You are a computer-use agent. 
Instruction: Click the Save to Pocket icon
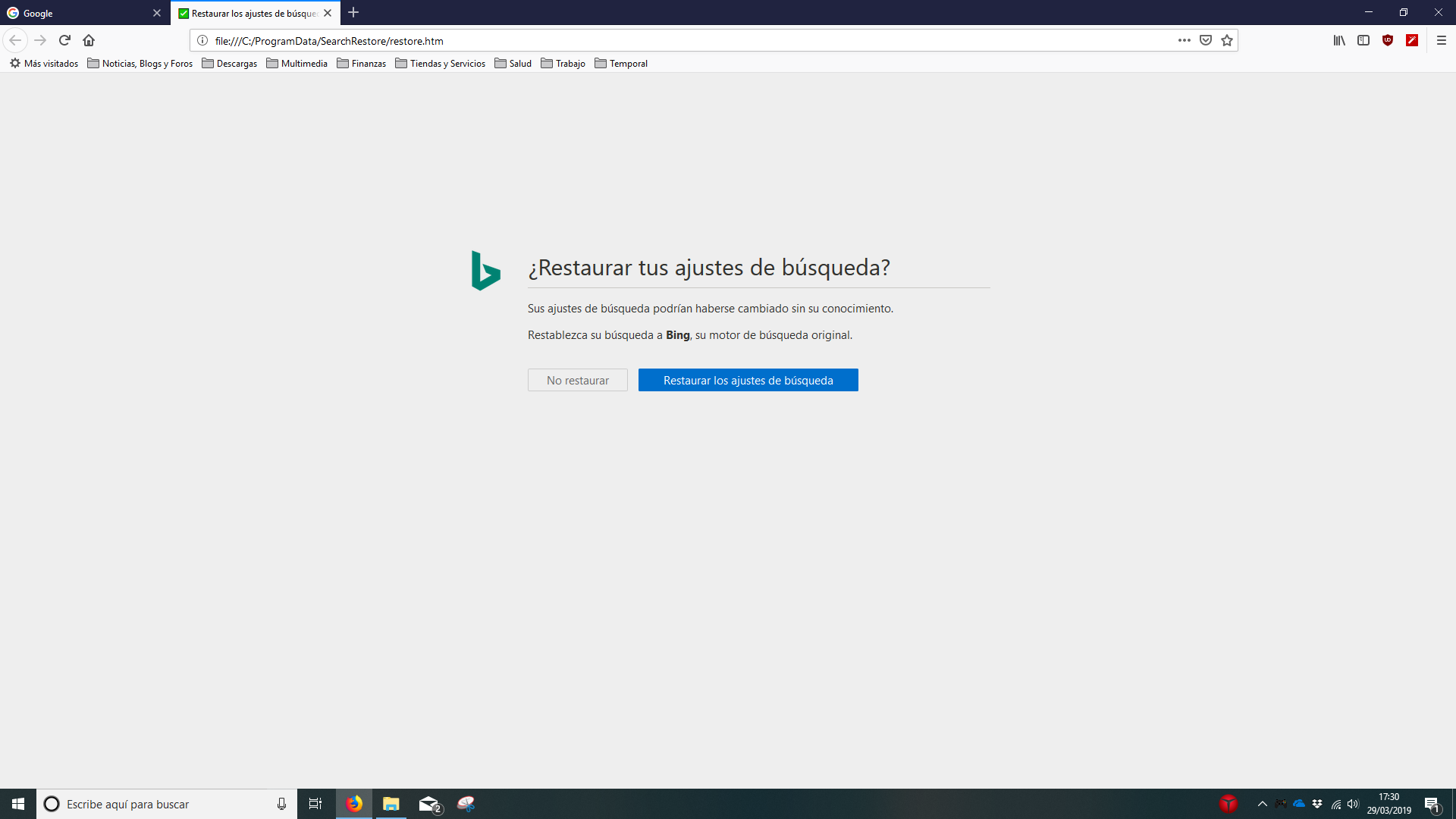click(1206, 40)
